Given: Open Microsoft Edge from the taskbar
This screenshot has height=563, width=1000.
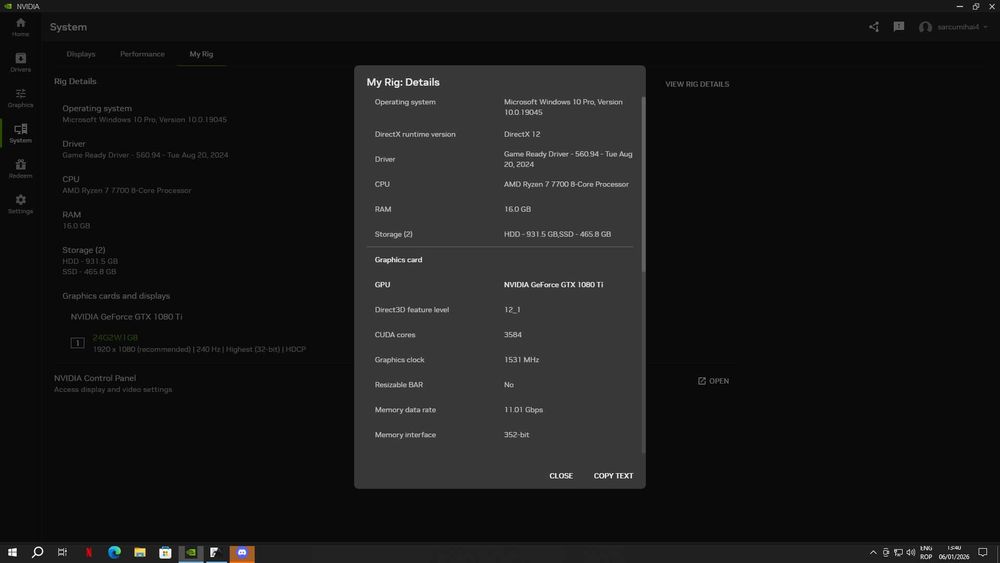Looking at the screenshot, I should click(114, 552).
